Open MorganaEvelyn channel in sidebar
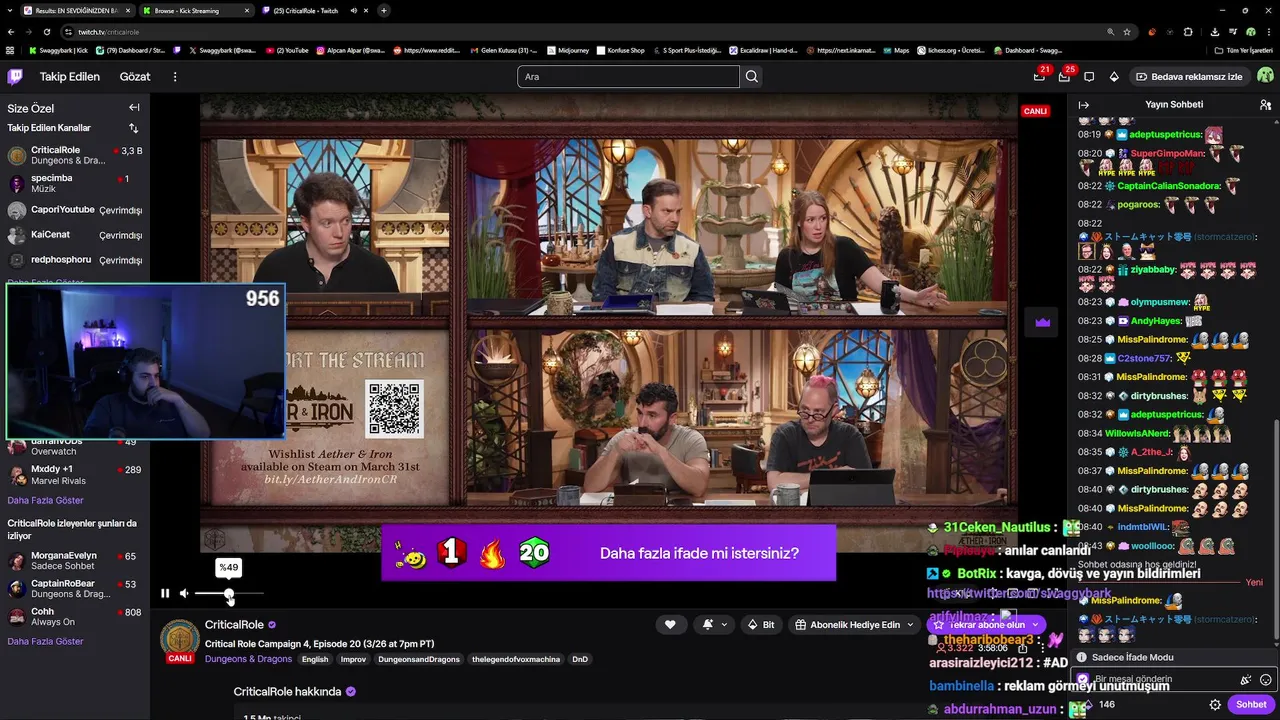This screenshot has height=720, width=1280. pos(75,560)
